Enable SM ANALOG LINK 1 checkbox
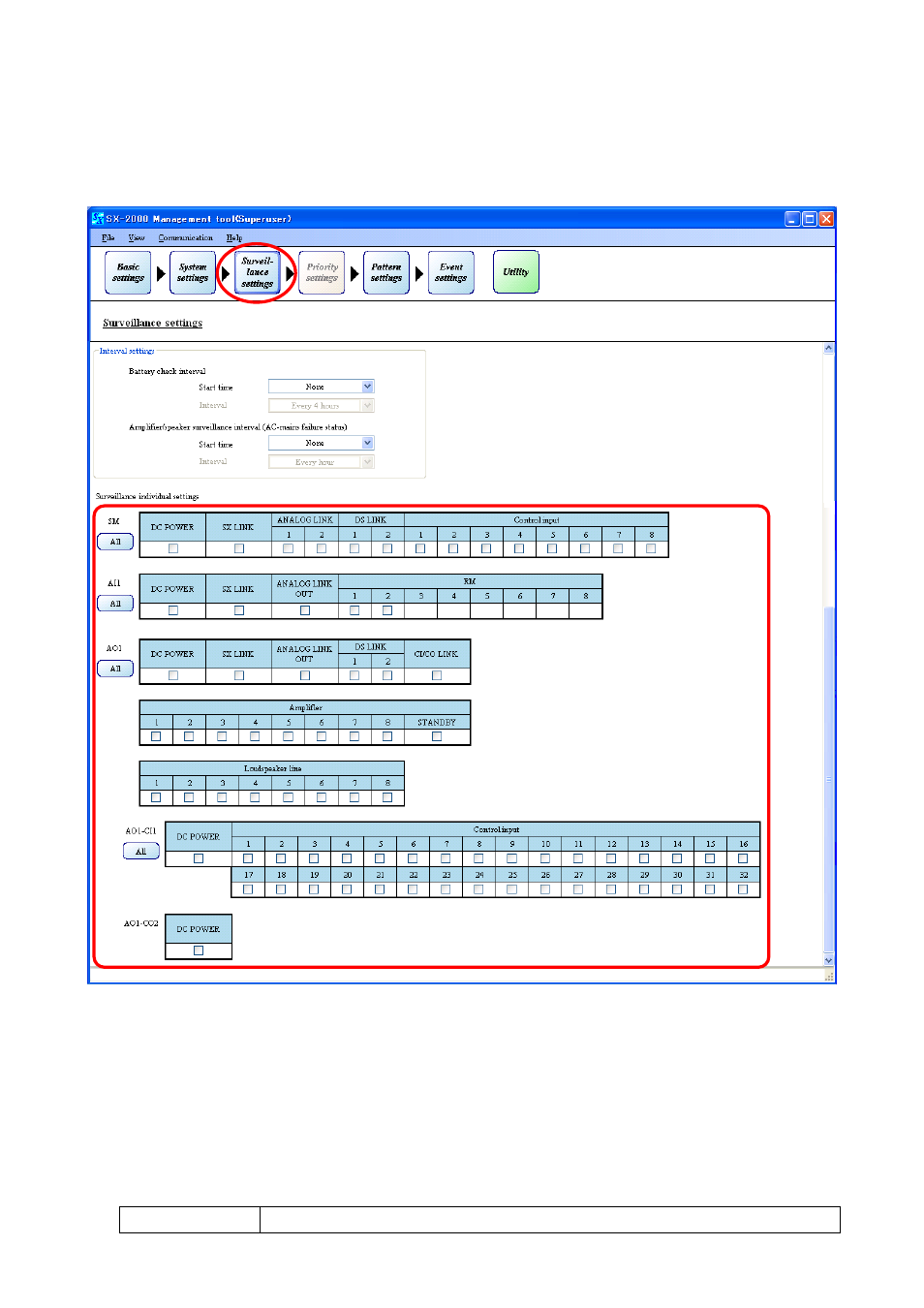924x1308 pixels. (289, 548)
